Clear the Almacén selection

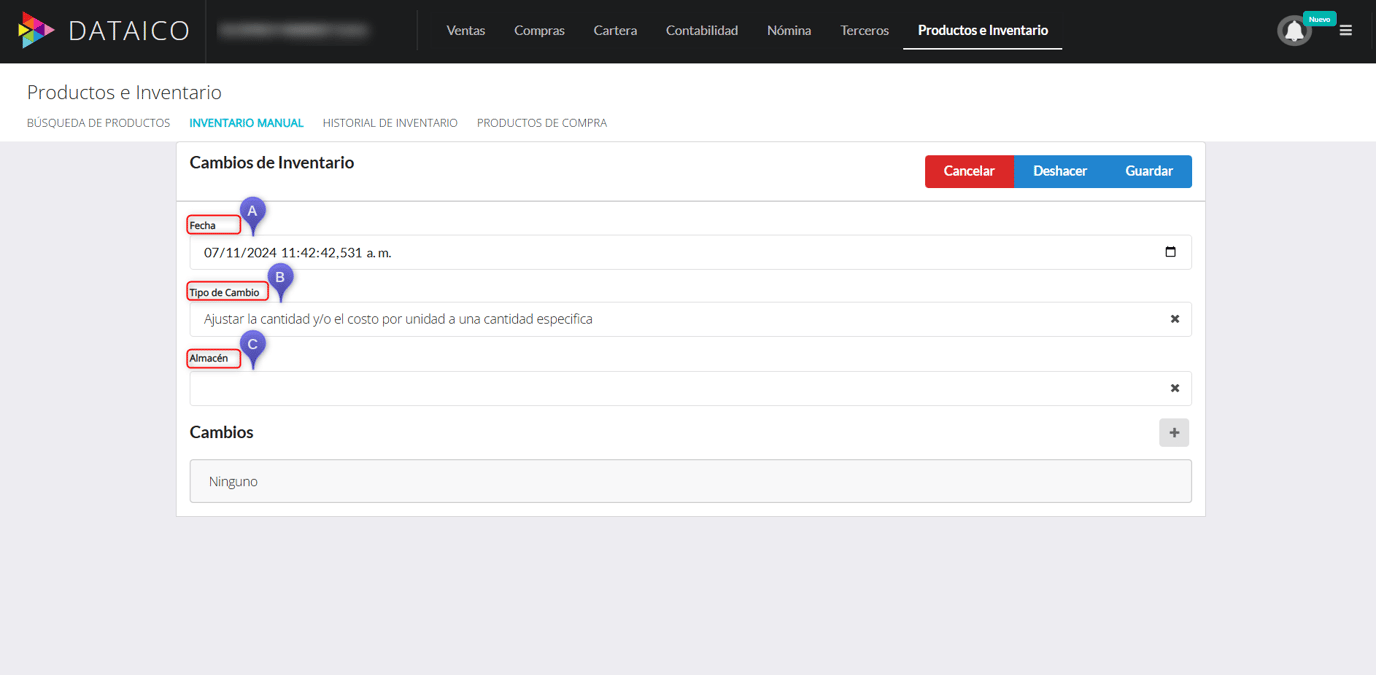(x=1174, y=387)
